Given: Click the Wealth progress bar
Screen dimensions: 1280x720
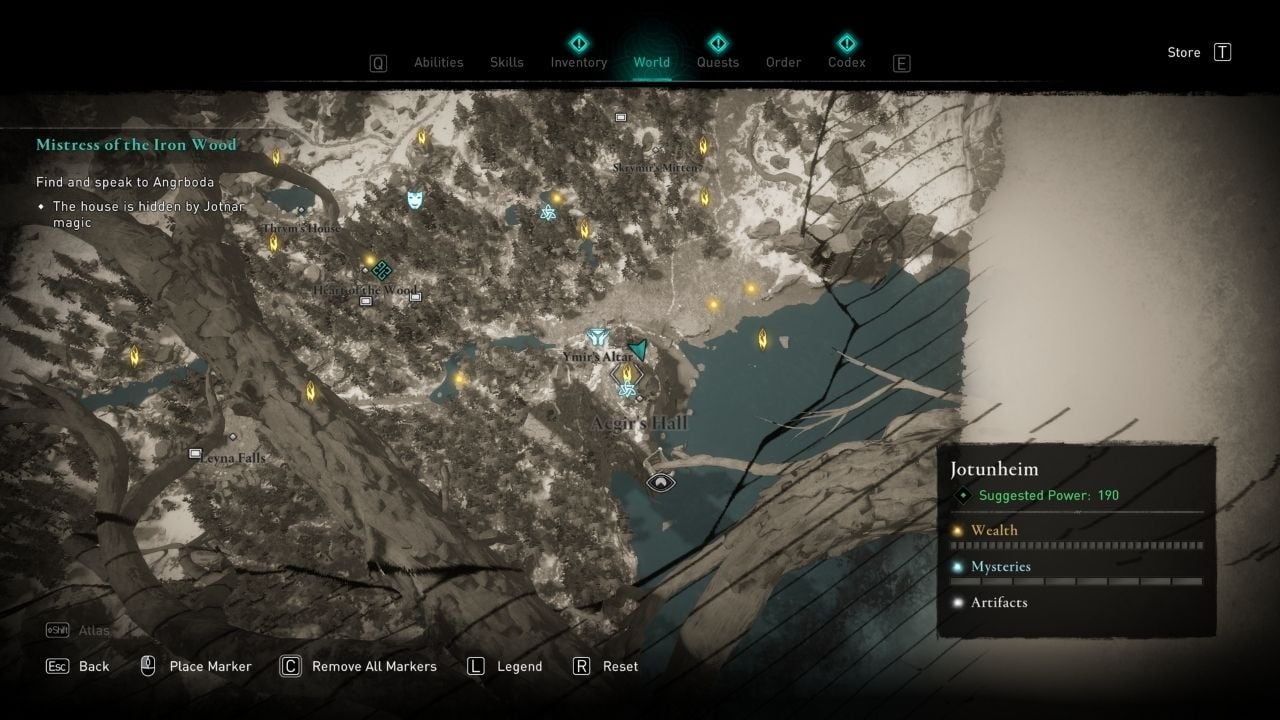Looking at the screenshot, I should (x=1076, y=546).
